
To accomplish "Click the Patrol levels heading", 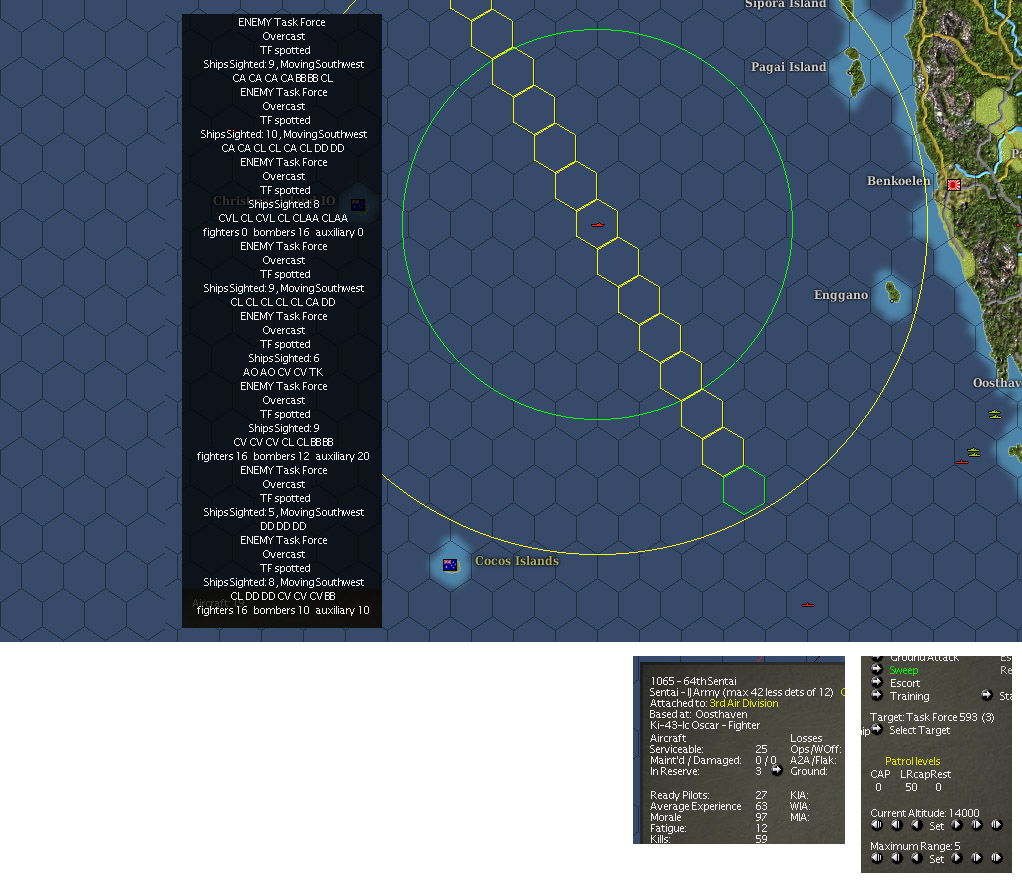I will [x=912, y=761].
